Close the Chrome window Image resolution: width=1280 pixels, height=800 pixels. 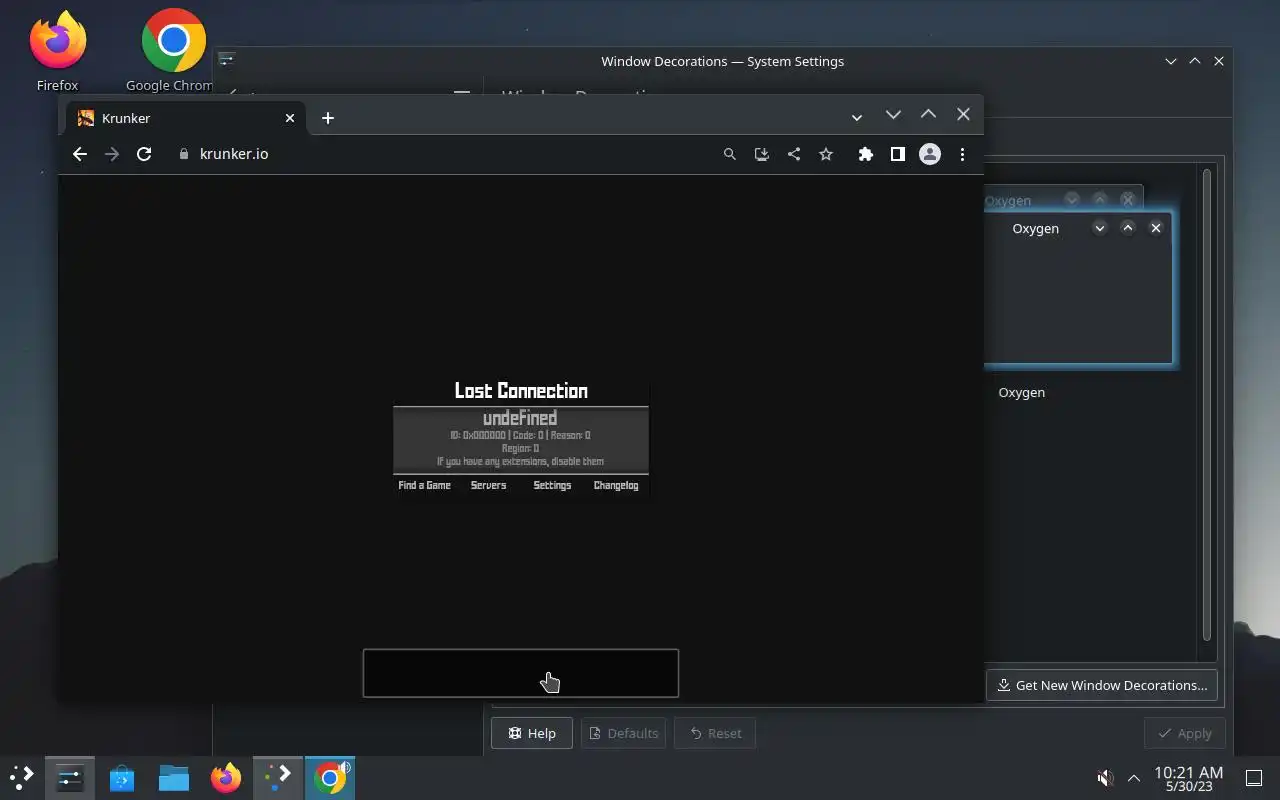coord(963,114)
